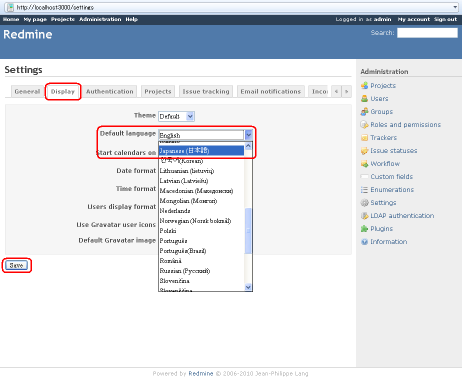
Task: Click the browser page icon in address bar
Action: [x=11, y=7]
